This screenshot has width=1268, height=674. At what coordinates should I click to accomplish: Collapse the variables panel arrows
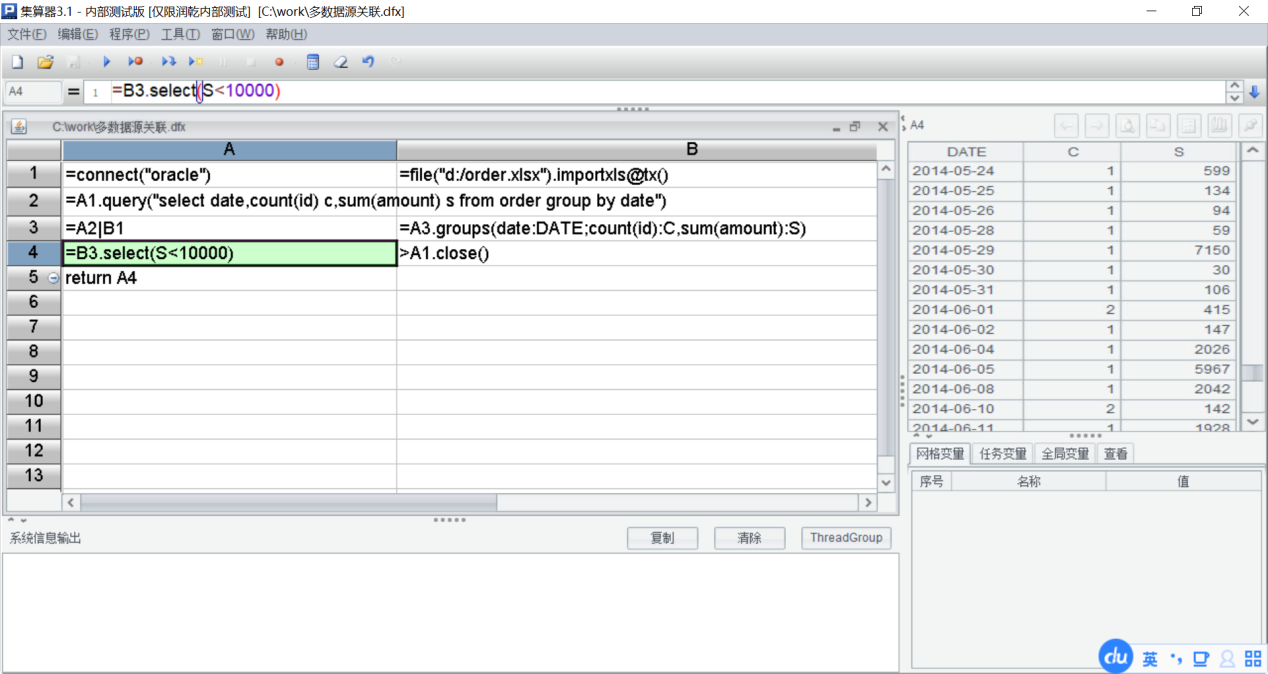point(922,436)
